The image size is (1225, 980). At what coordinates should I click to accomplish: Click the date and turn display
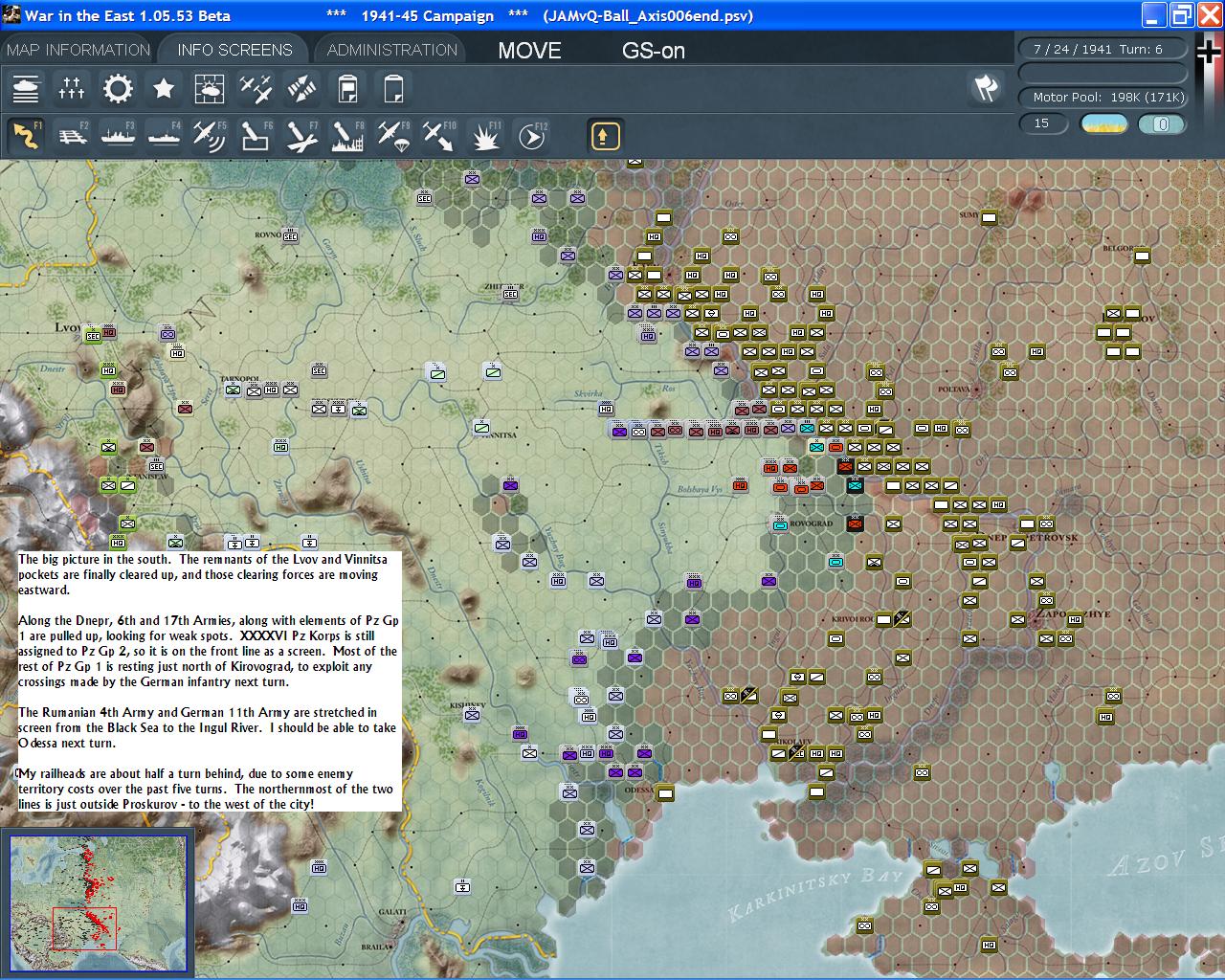coord(1102,49)
